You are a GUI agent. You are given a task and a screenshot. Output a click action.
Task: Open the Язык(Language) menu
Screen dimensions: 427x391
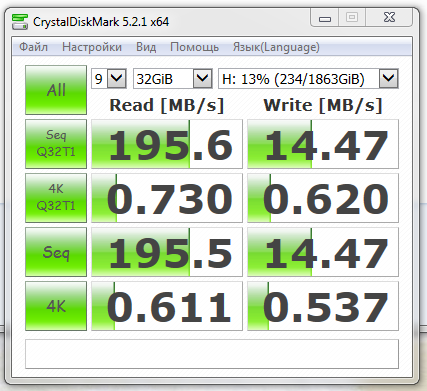pyautogui.click(x=276, y=47)
